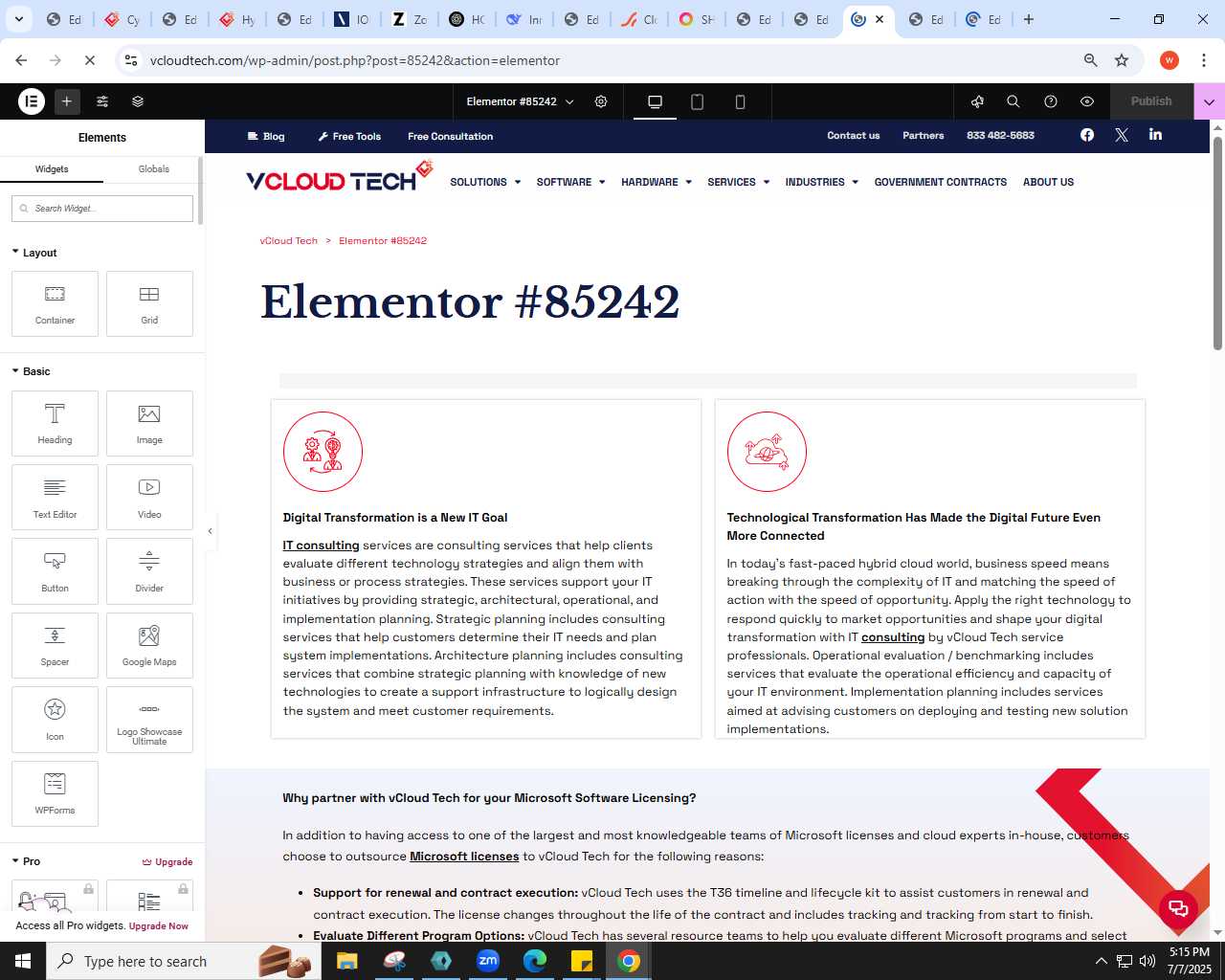
Task: Expand the Solutions menu
Action: point(485,182)
